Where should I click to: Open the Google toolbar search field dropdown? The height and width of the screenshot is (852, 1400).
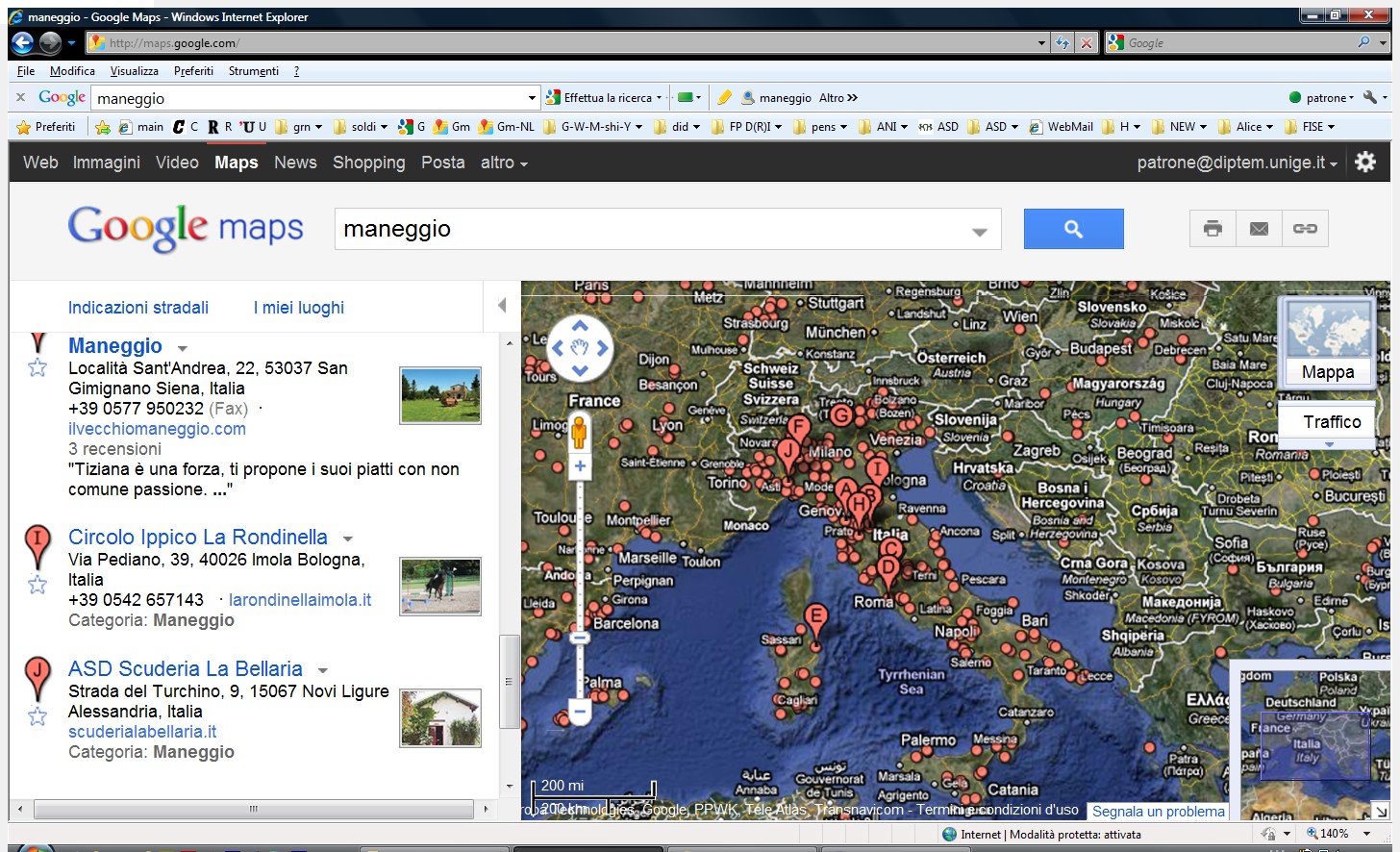click(532, 98)
